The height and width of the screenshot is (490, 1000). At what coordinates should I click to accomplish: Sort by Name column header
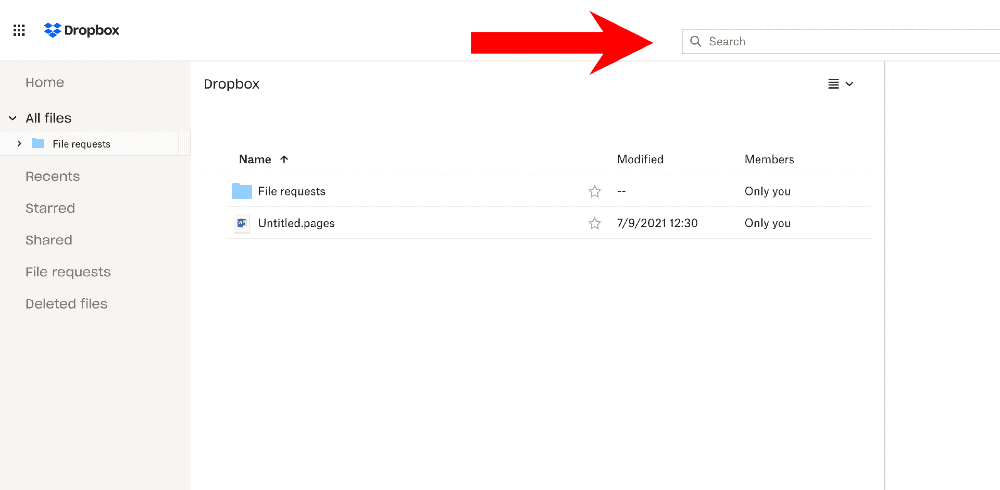pyautogui.click(x=255, y=160)
